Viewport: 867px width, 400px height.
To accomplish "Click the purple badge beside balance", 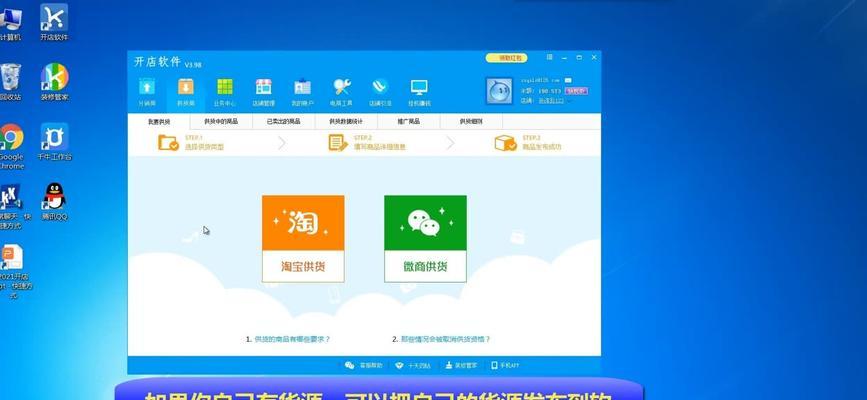I will [576, 91].
